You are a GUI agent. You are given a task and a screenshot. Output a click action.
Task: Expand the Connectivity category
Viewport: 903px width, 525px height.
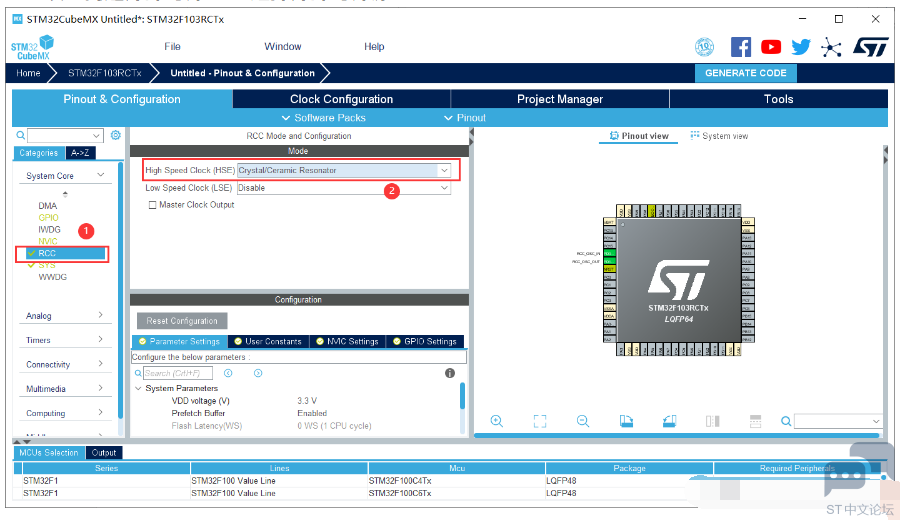point(101,363)
